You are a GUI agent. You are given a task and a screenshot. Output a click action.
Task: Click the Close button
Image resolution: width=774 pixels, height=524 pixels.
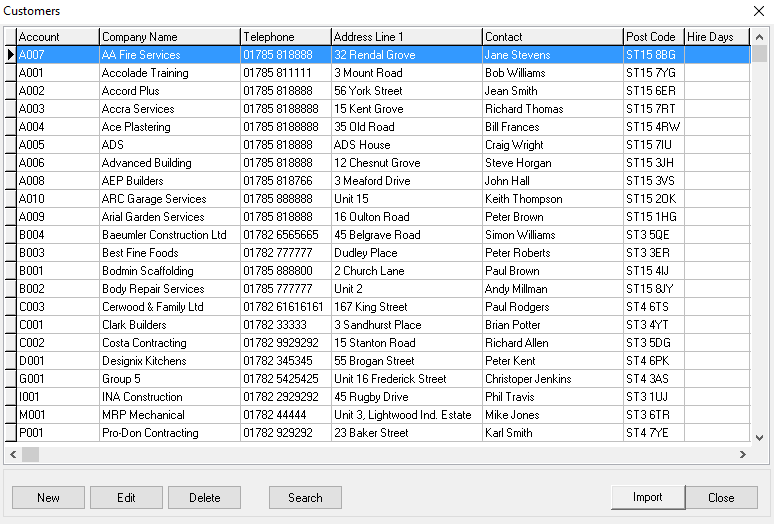721,497
